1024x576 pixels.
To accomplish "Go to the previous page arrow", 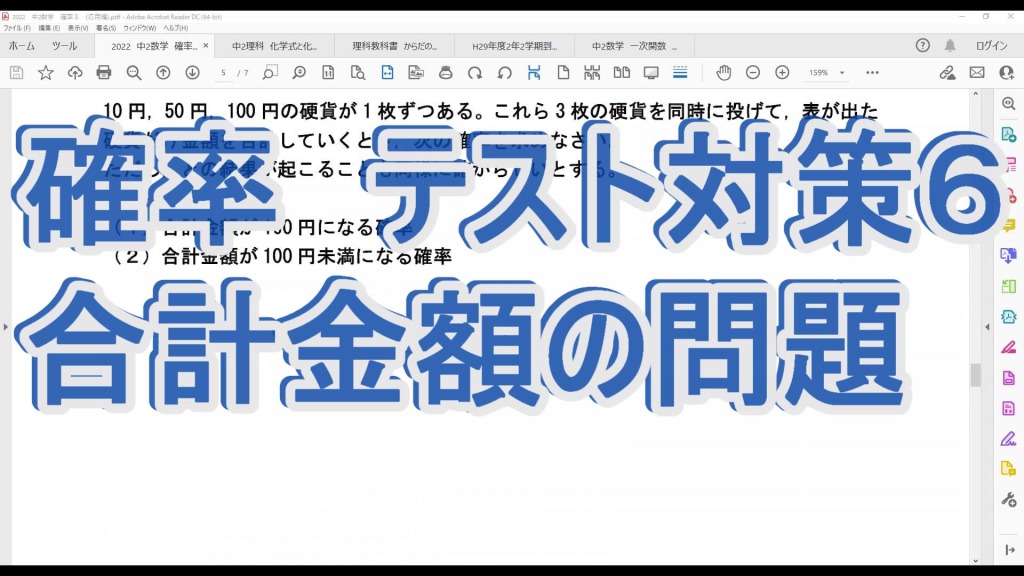I will [x=163, y=73].
